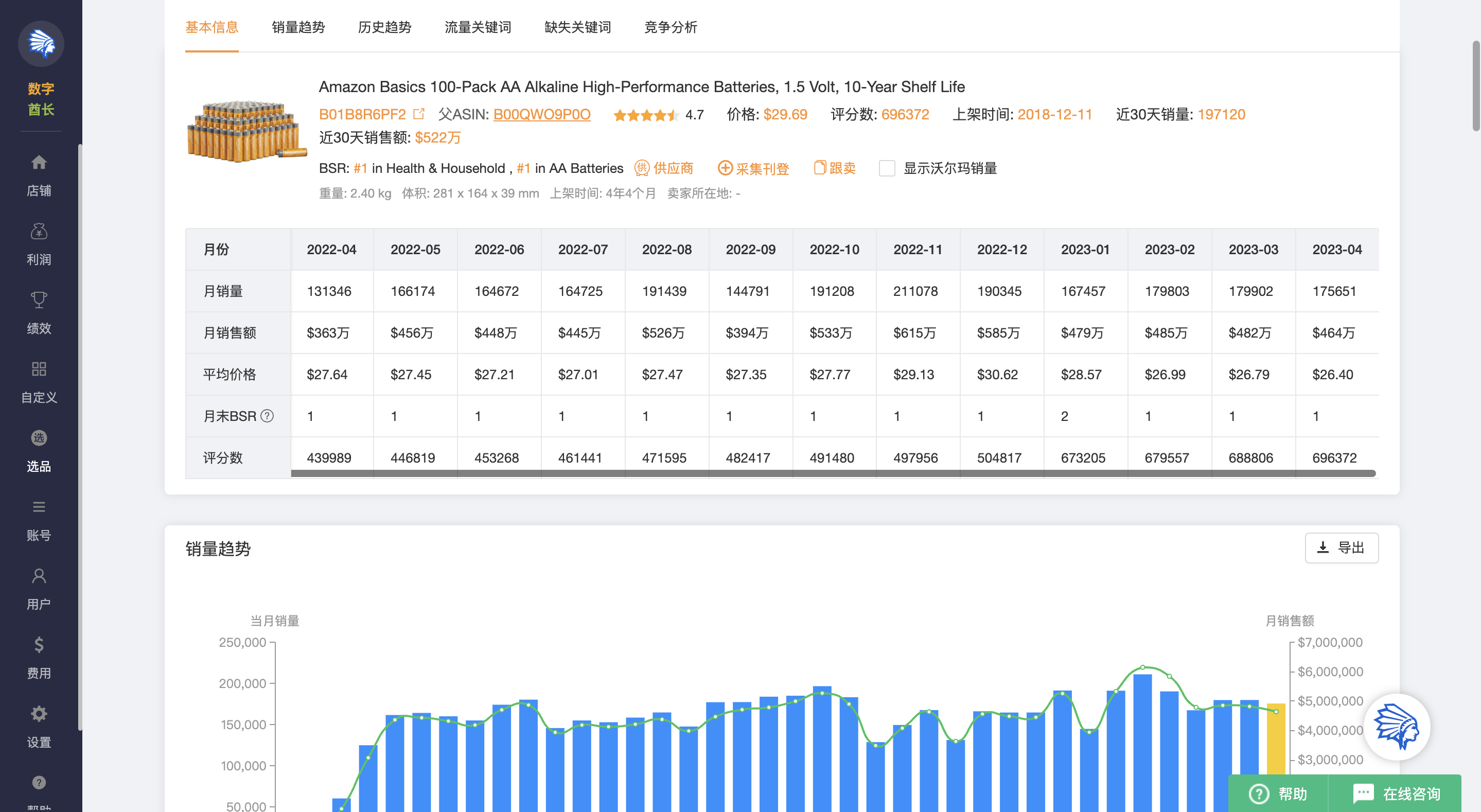Click the 供应商 supplier link
This screenshot has height=812, width=1481.
coord(664,168)
